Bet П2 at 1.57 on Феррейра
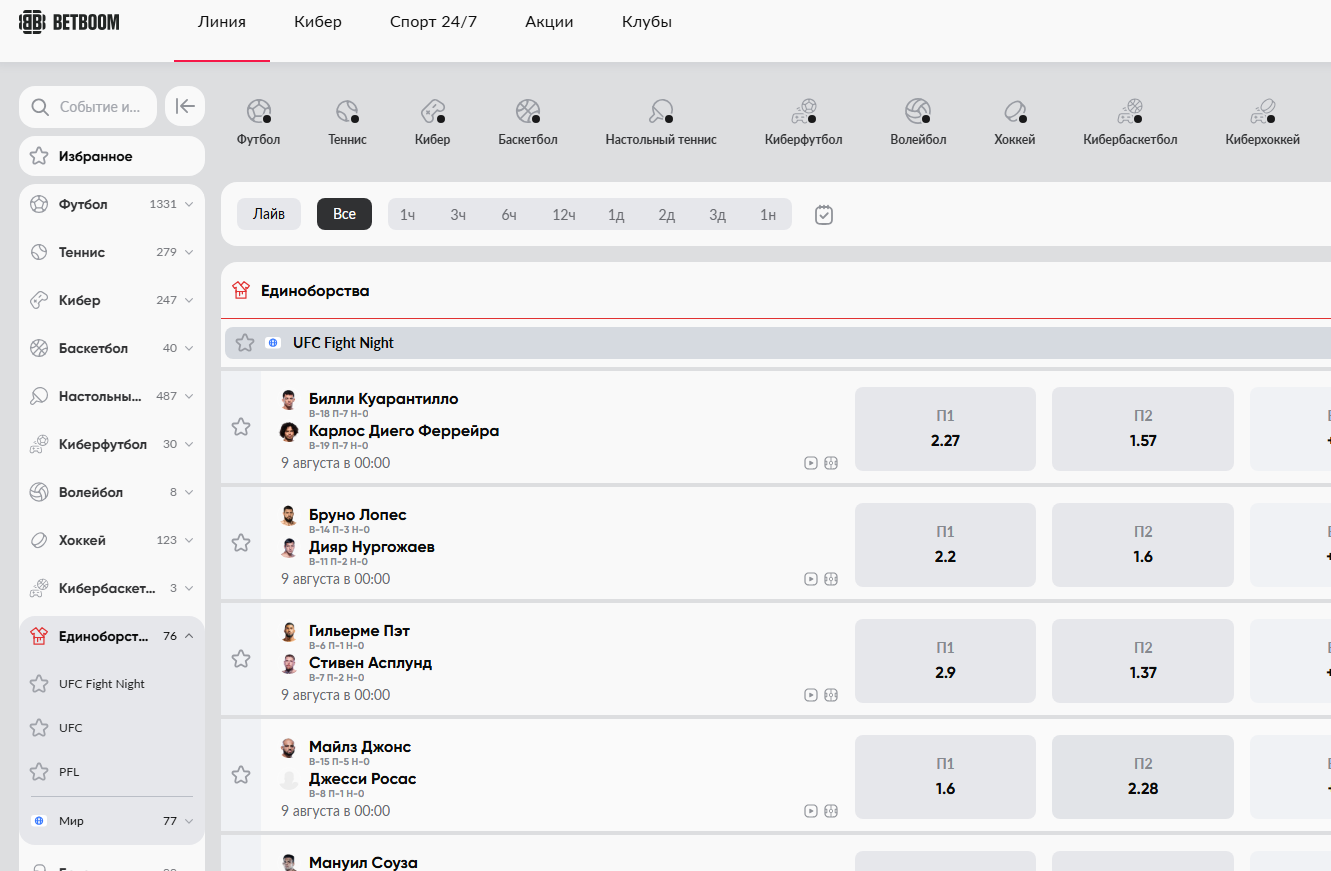The image size is (1331, 871). pos(1143,429)
